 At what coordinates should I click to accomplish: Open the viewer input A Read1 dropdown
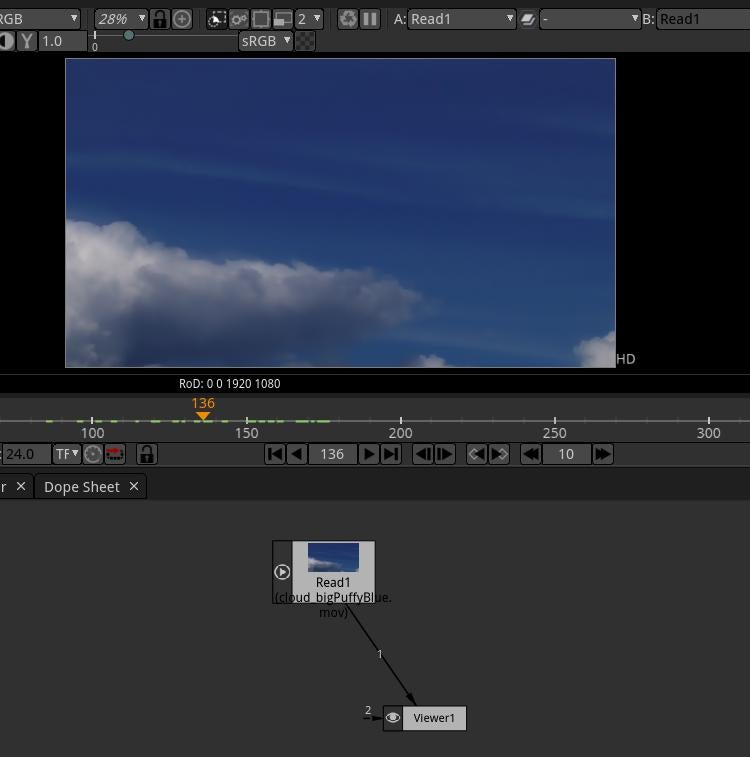point(461,19)
